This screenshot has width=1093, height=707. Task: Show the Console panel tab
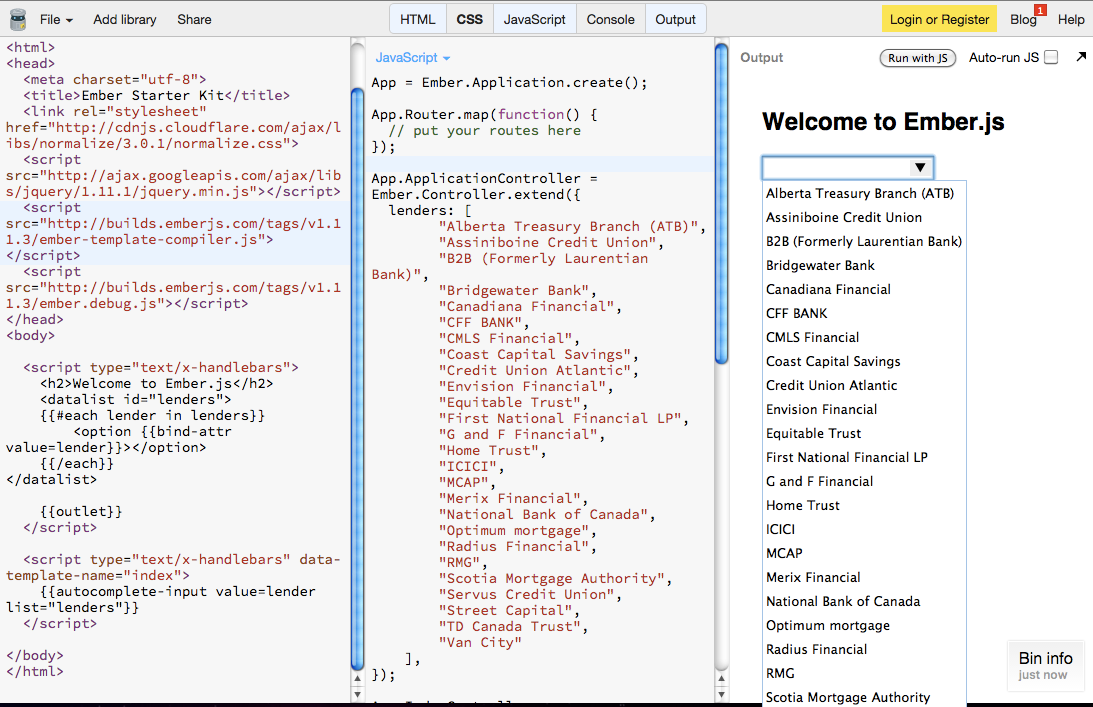point(610,19)
